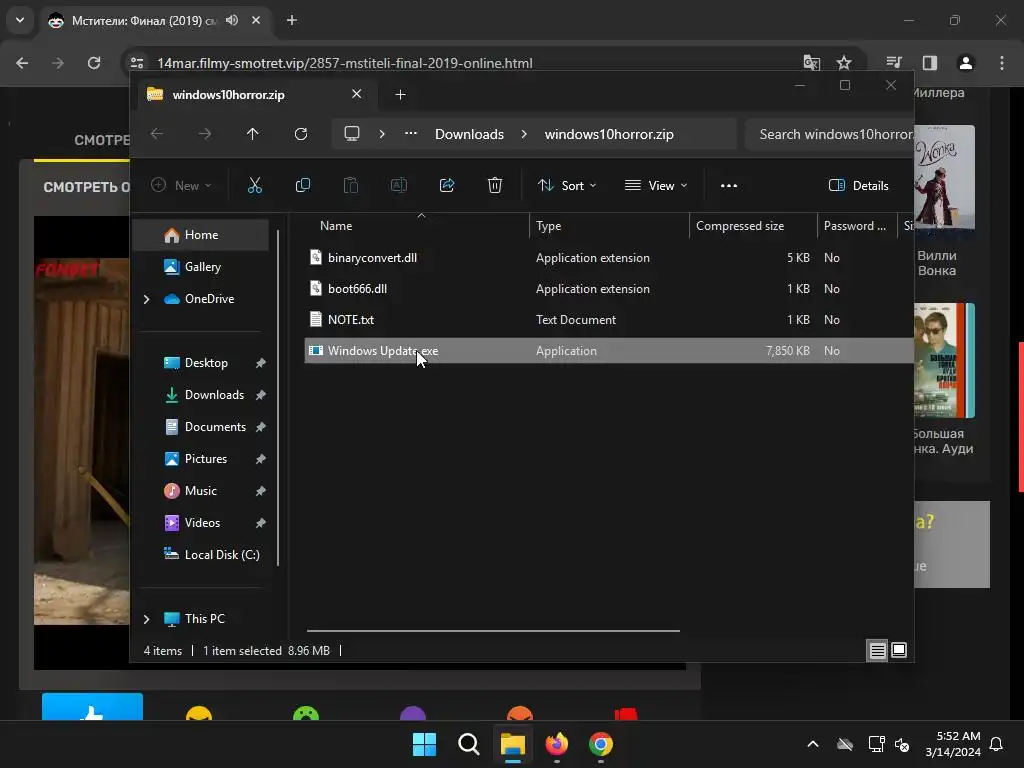Screen dimensions: 1024x768
Task: Open Chrome side panel icon
Action: point(930,63)
